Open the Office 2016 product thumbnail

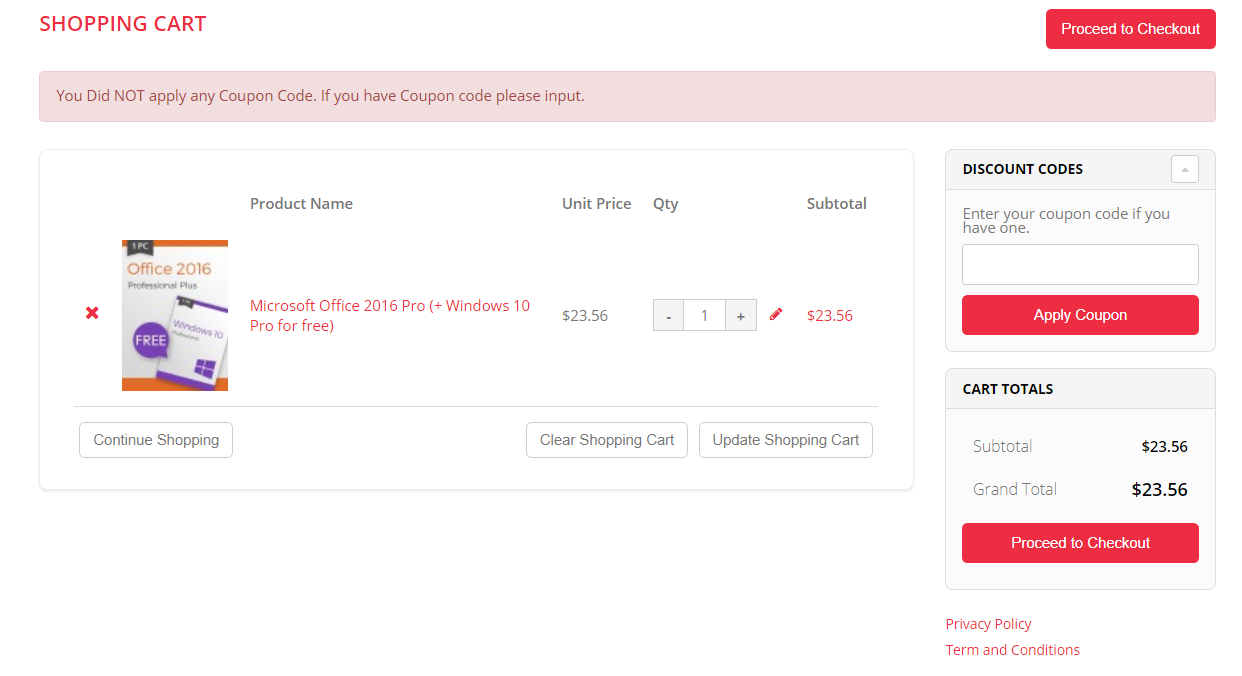coord(175,315)
